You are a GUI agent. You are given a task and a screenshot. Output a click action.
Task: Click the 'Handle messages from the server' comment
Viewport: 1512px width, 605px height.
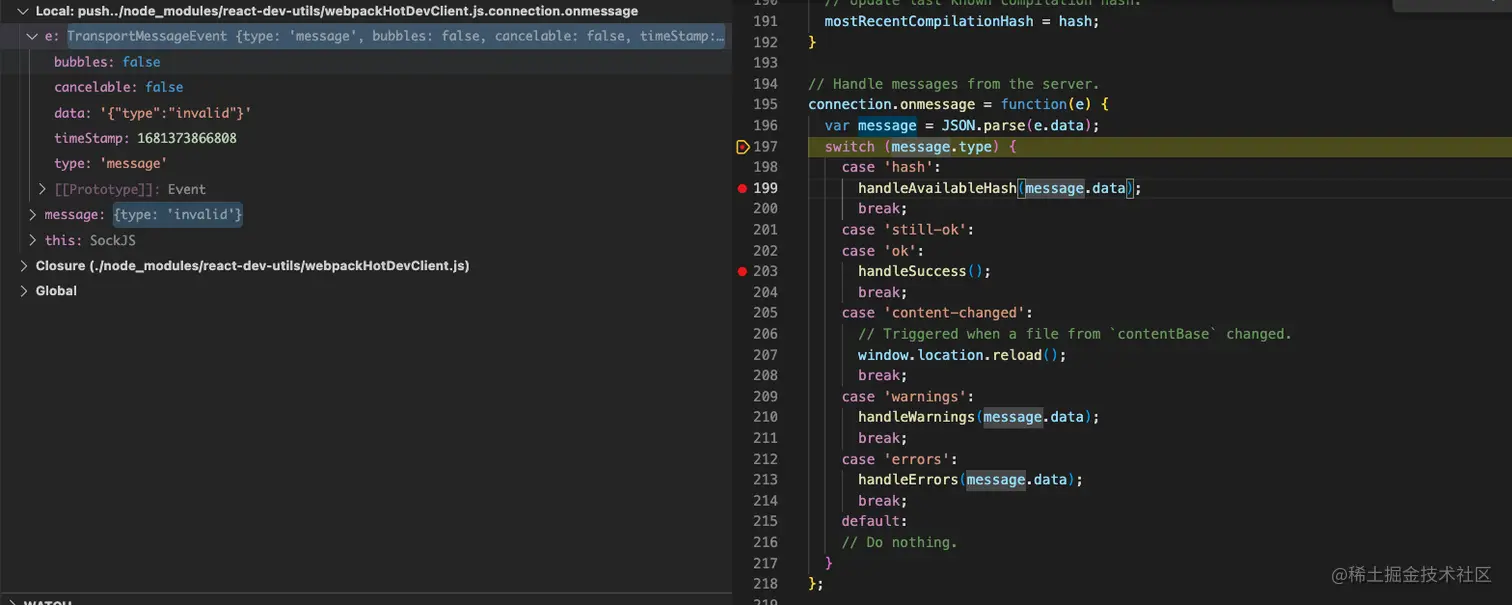point(953,84)
